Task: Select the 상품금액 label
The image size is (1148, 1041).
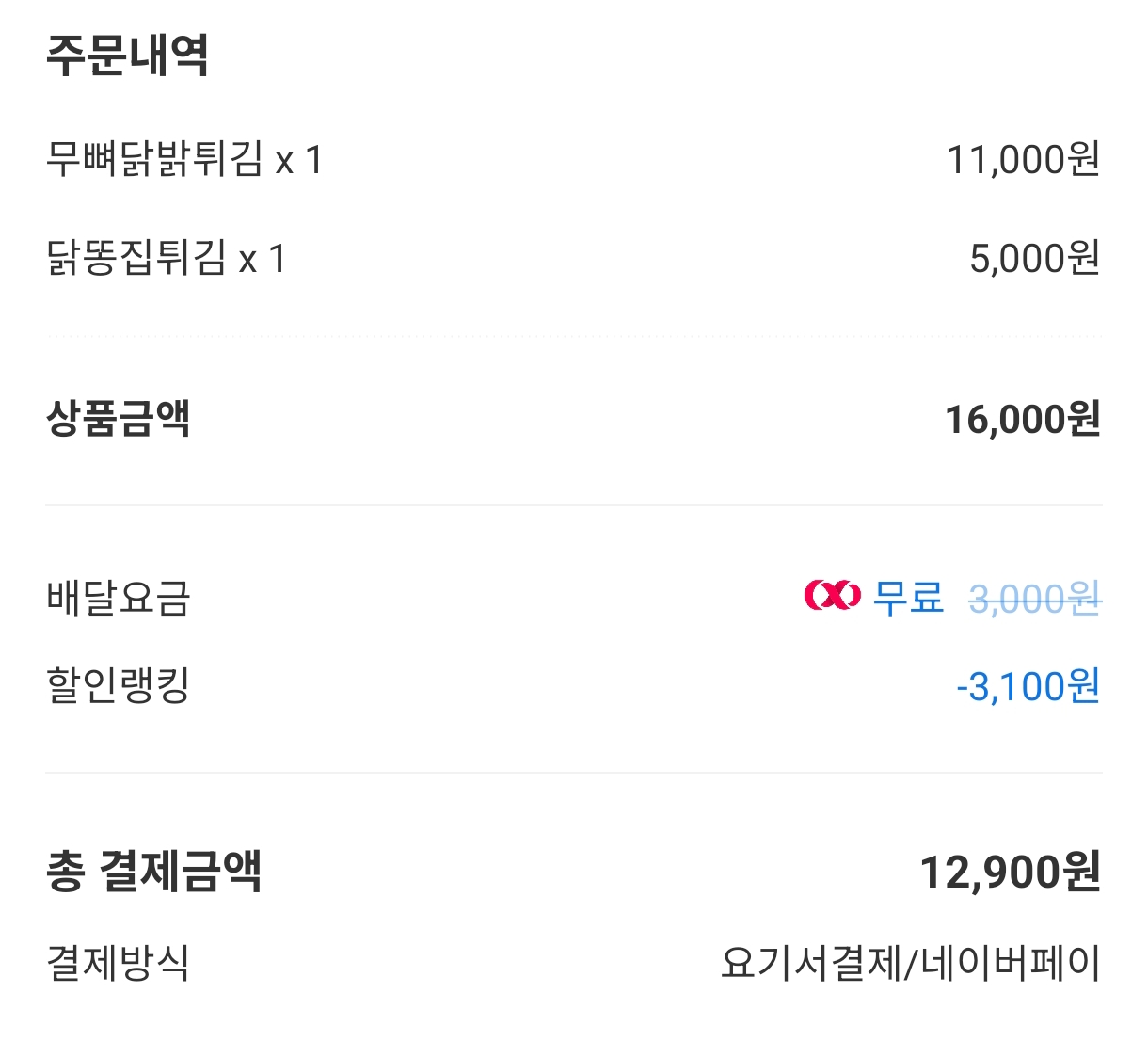Action: pyautogui.click(x=119, y=418)
